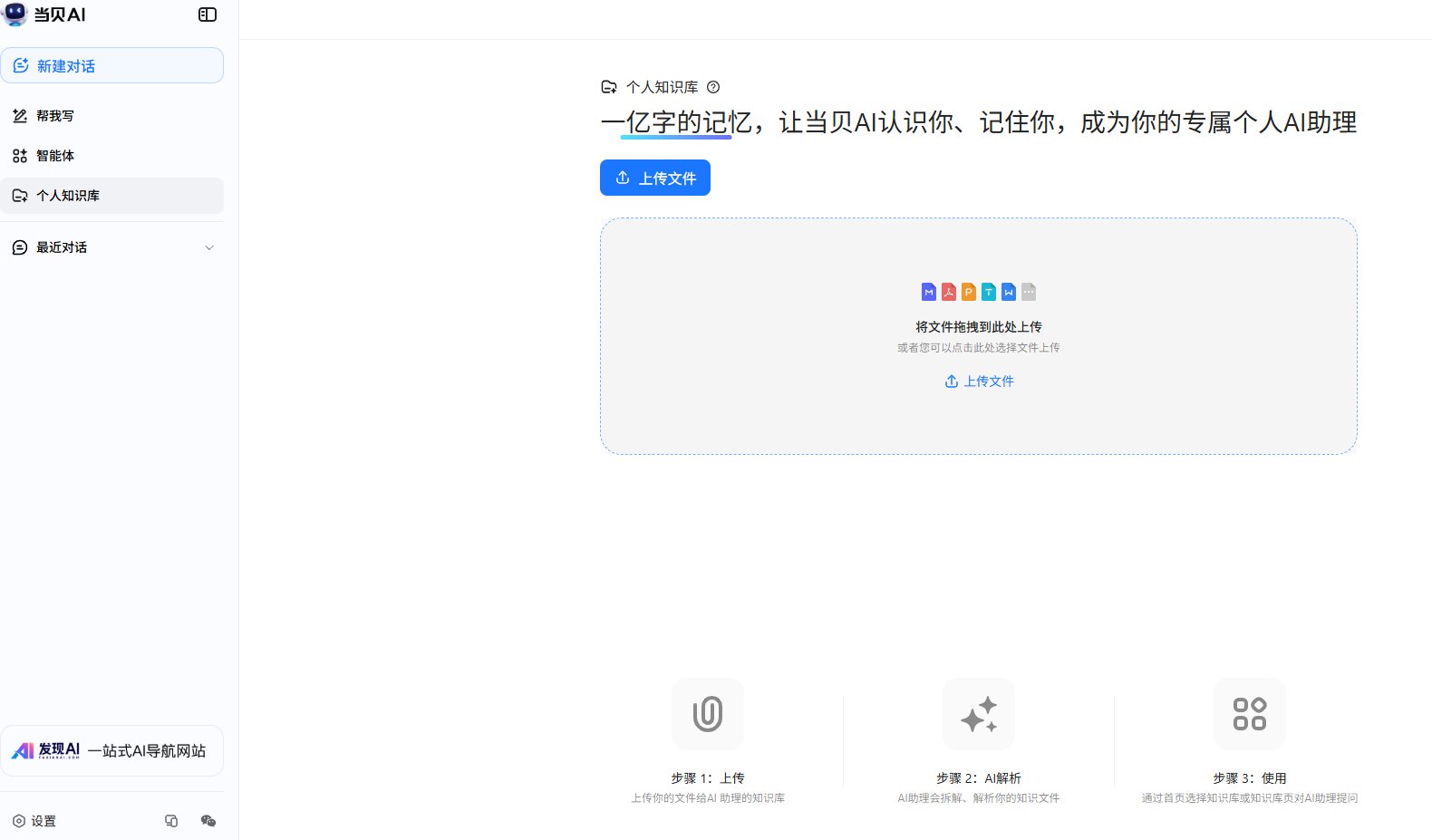Click the 步骤 1：上传 label
Image resolution: width=1432 pixels, height=840 pixels.
(708, 778)
